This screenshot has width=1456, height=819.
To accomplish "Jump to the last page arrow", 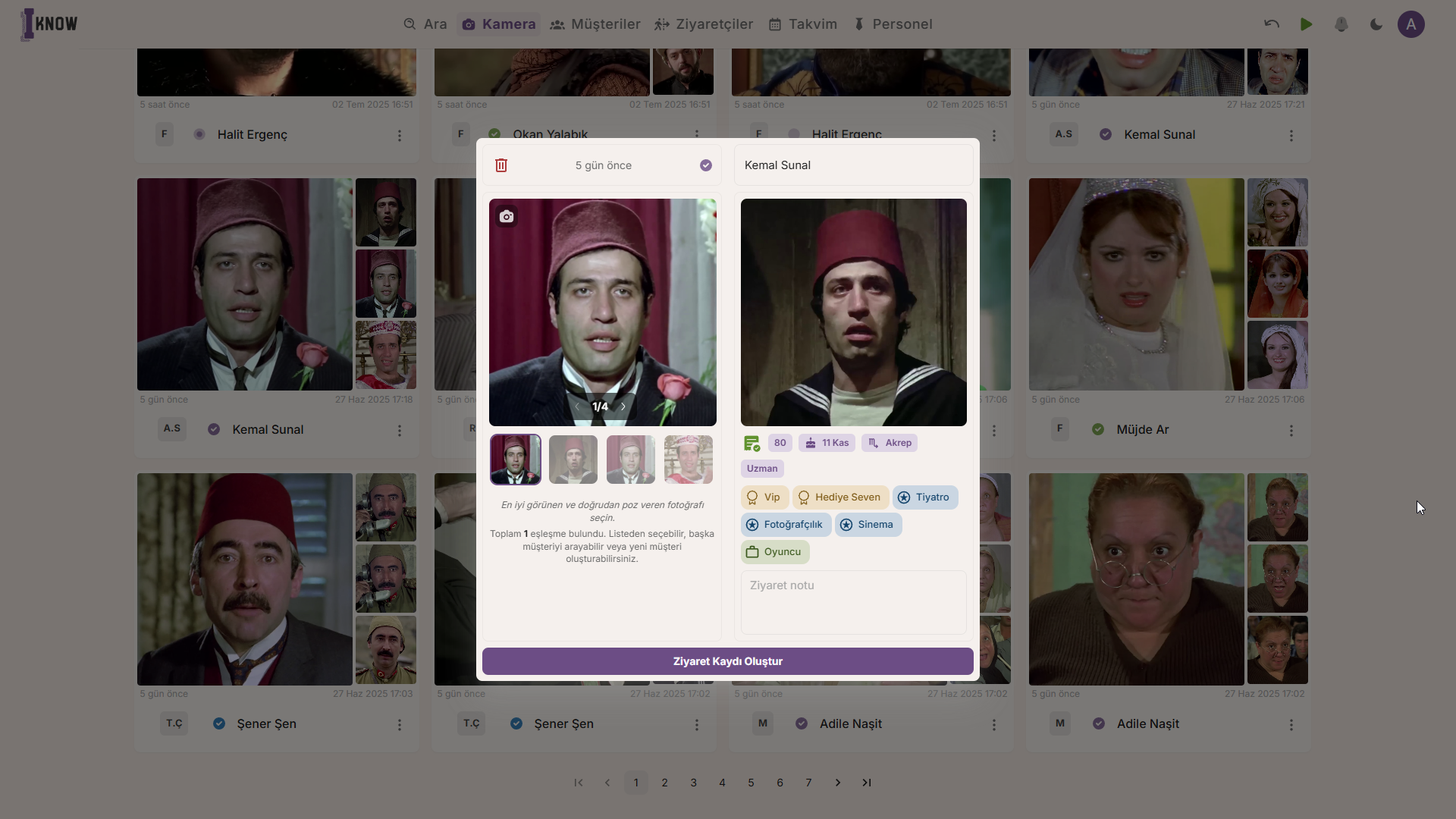I will [866, 783].
